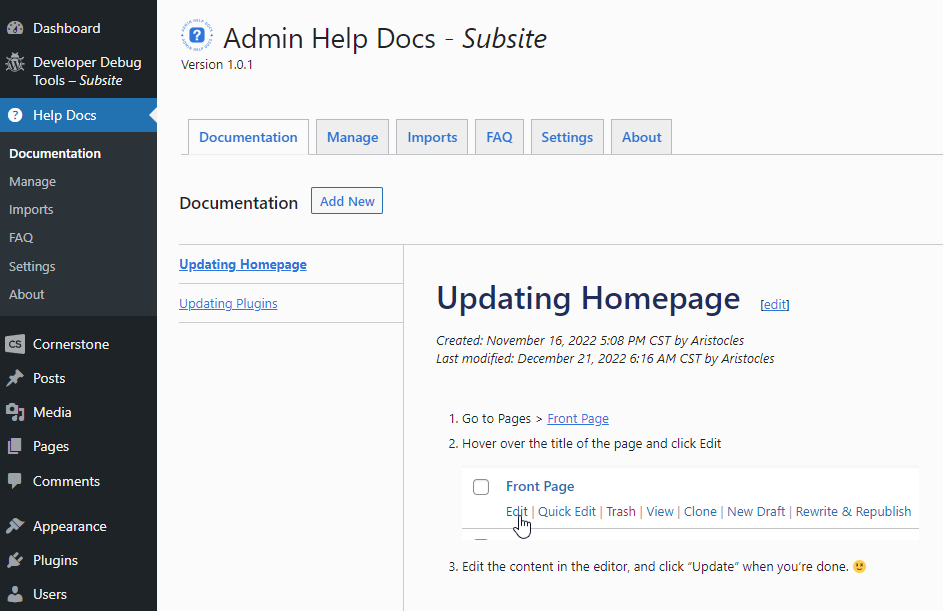Viewport: 943px width, 611px height.
Task: Open the Settings tab
Action: point(567,136)
